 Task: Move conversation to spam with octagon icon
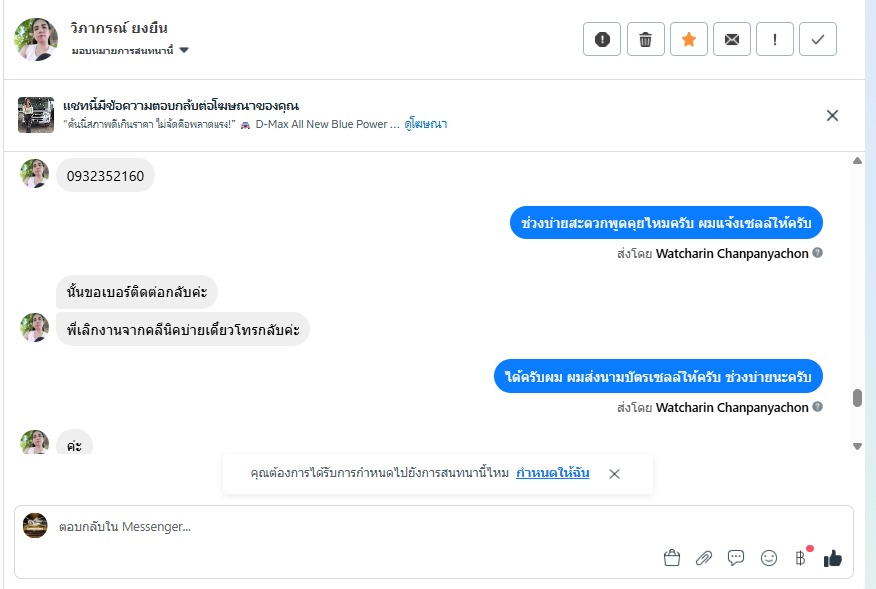coord(602,39)
